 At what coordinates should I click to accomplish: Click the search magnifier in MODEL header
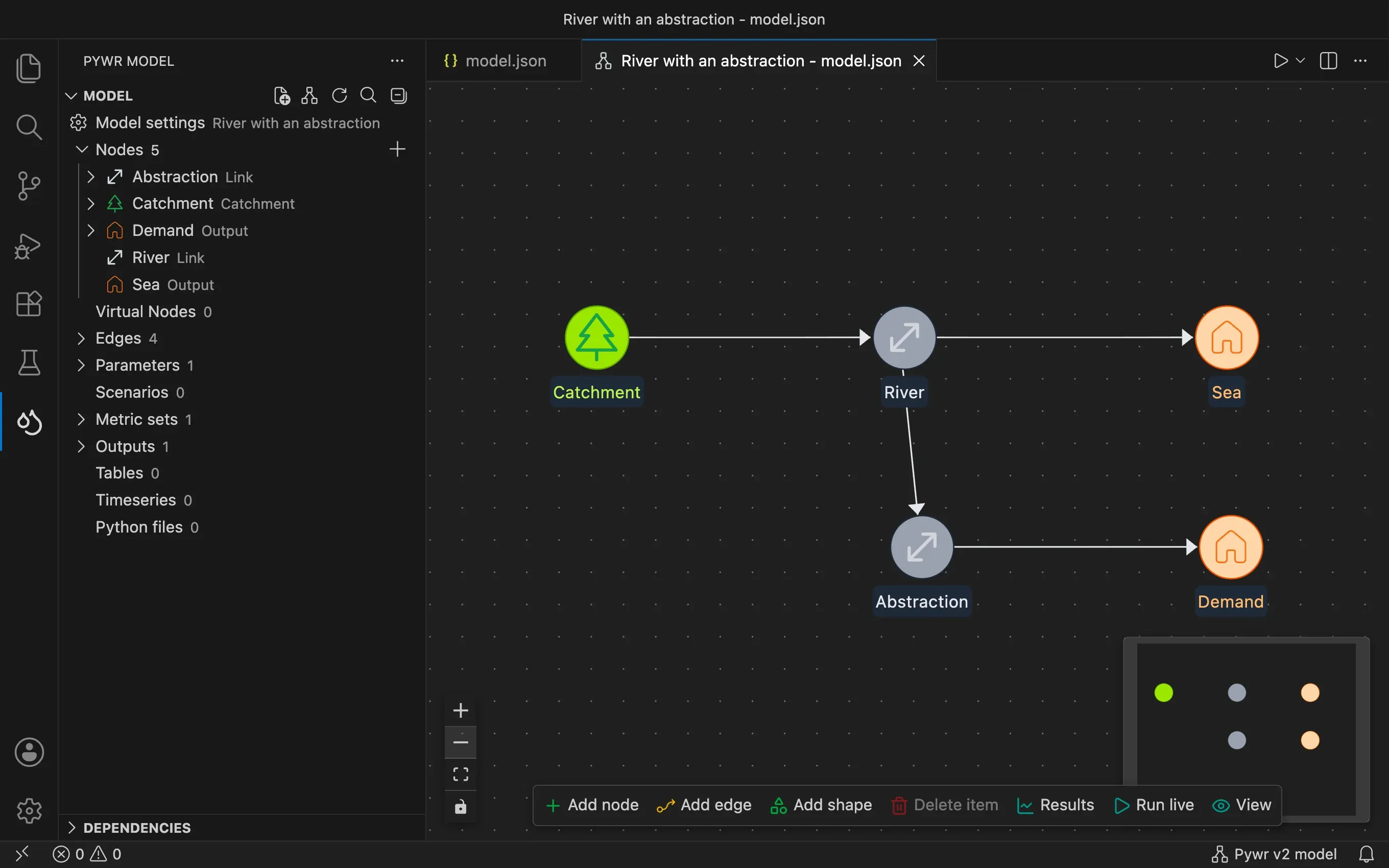[368, 95]
